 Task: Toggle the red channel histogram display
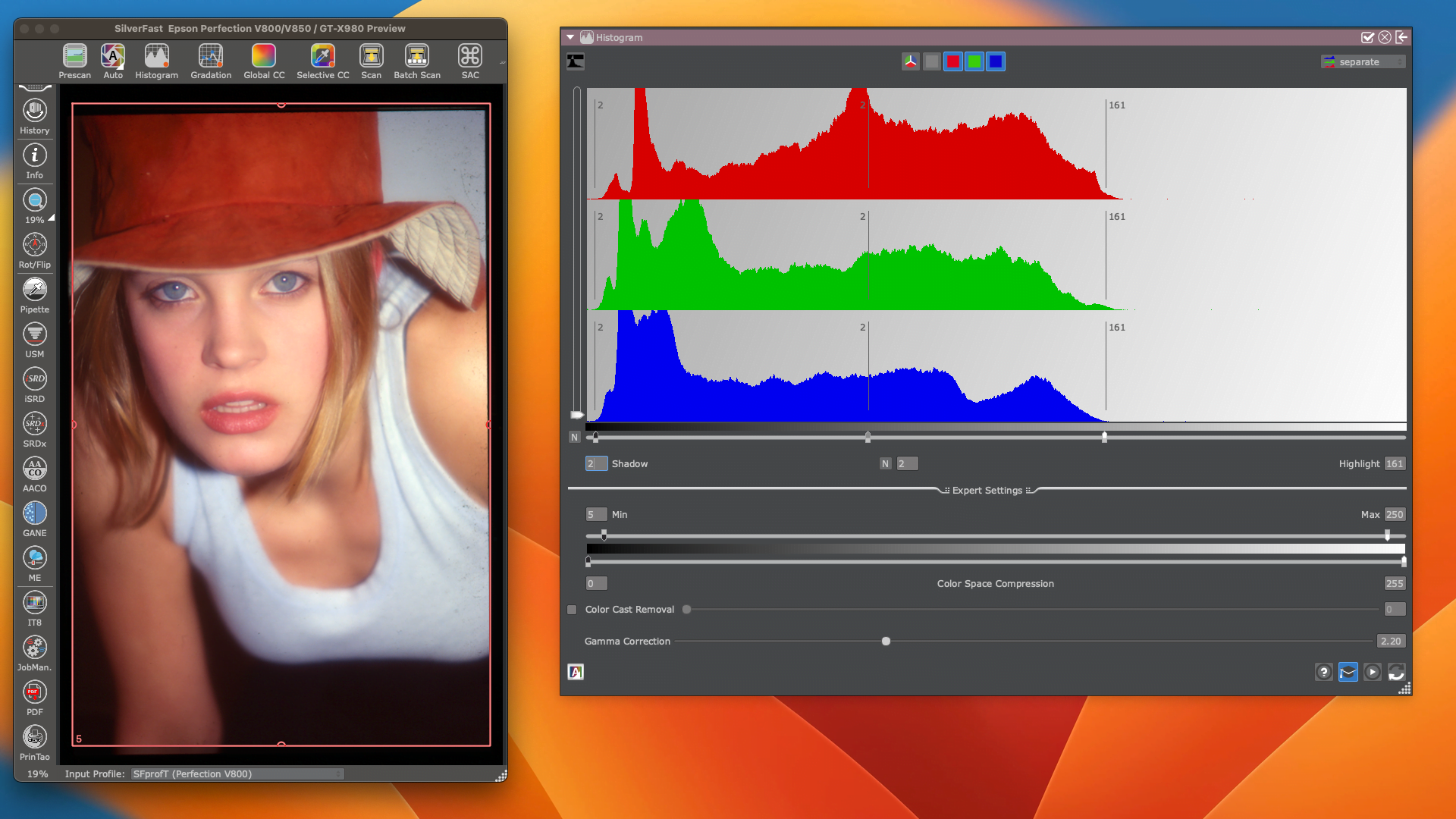point(952,61)
